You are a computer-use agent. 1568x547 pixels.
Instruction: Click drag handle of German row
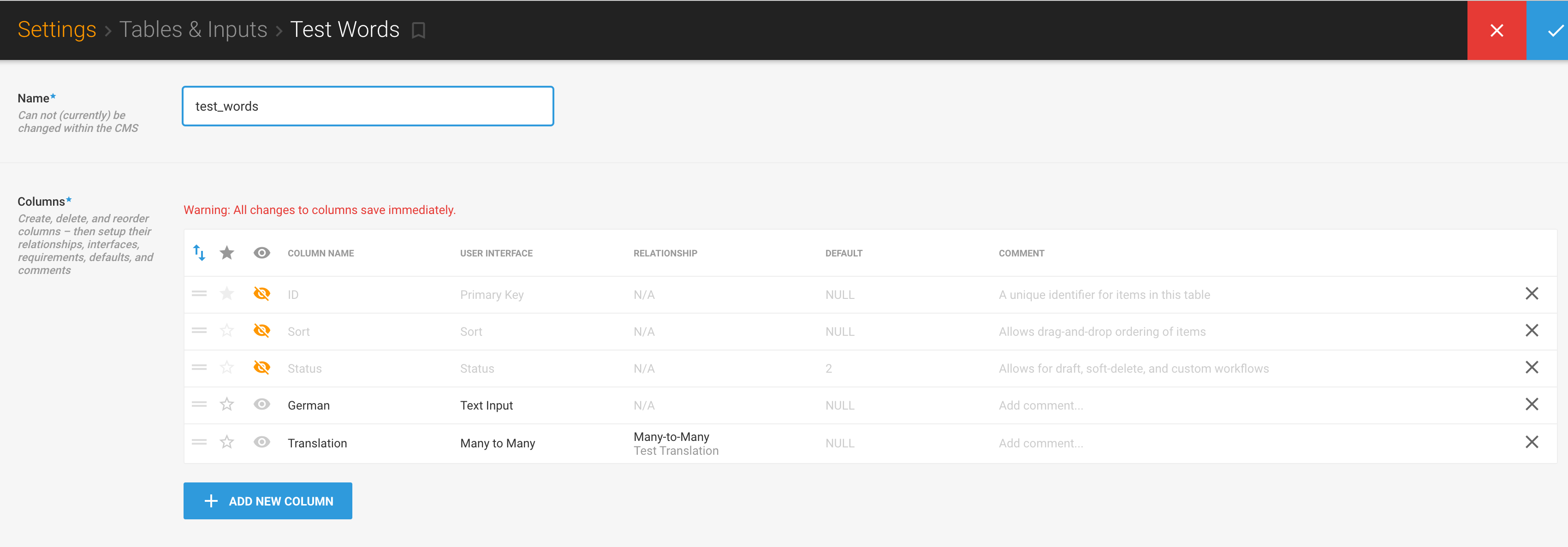[x=199, y=404]
